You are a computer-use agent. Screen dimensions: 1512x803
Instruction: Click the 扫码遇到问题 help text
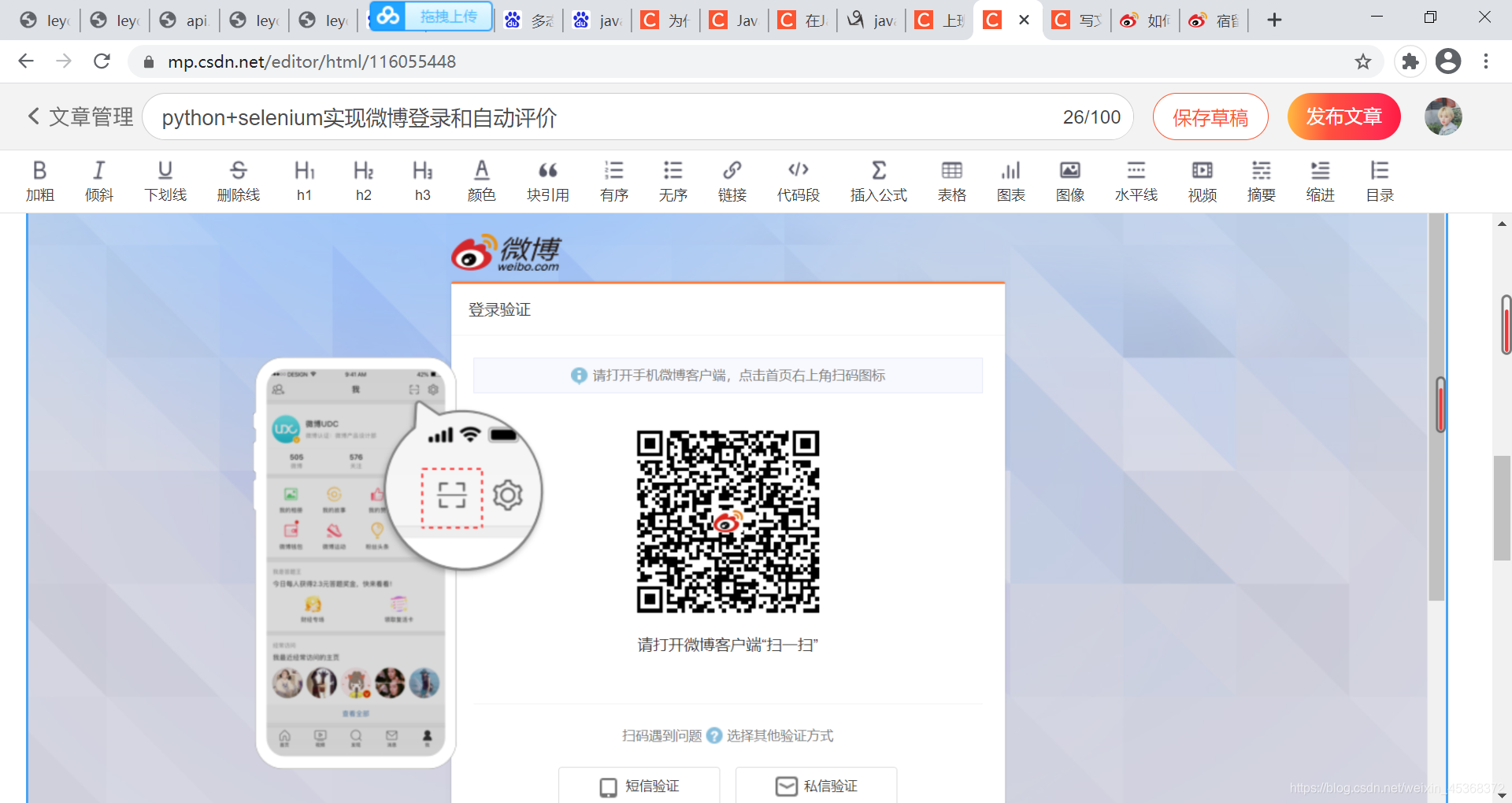[x=661, y=735]
